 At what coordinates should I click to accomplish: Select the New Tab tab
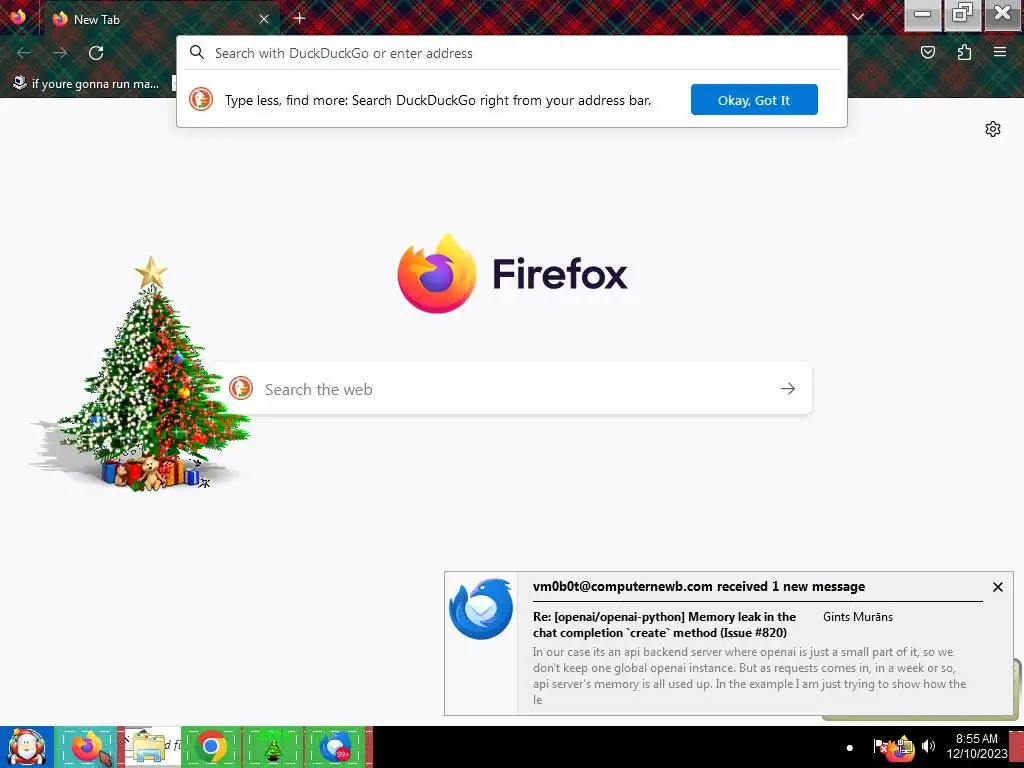coord(160,19)
